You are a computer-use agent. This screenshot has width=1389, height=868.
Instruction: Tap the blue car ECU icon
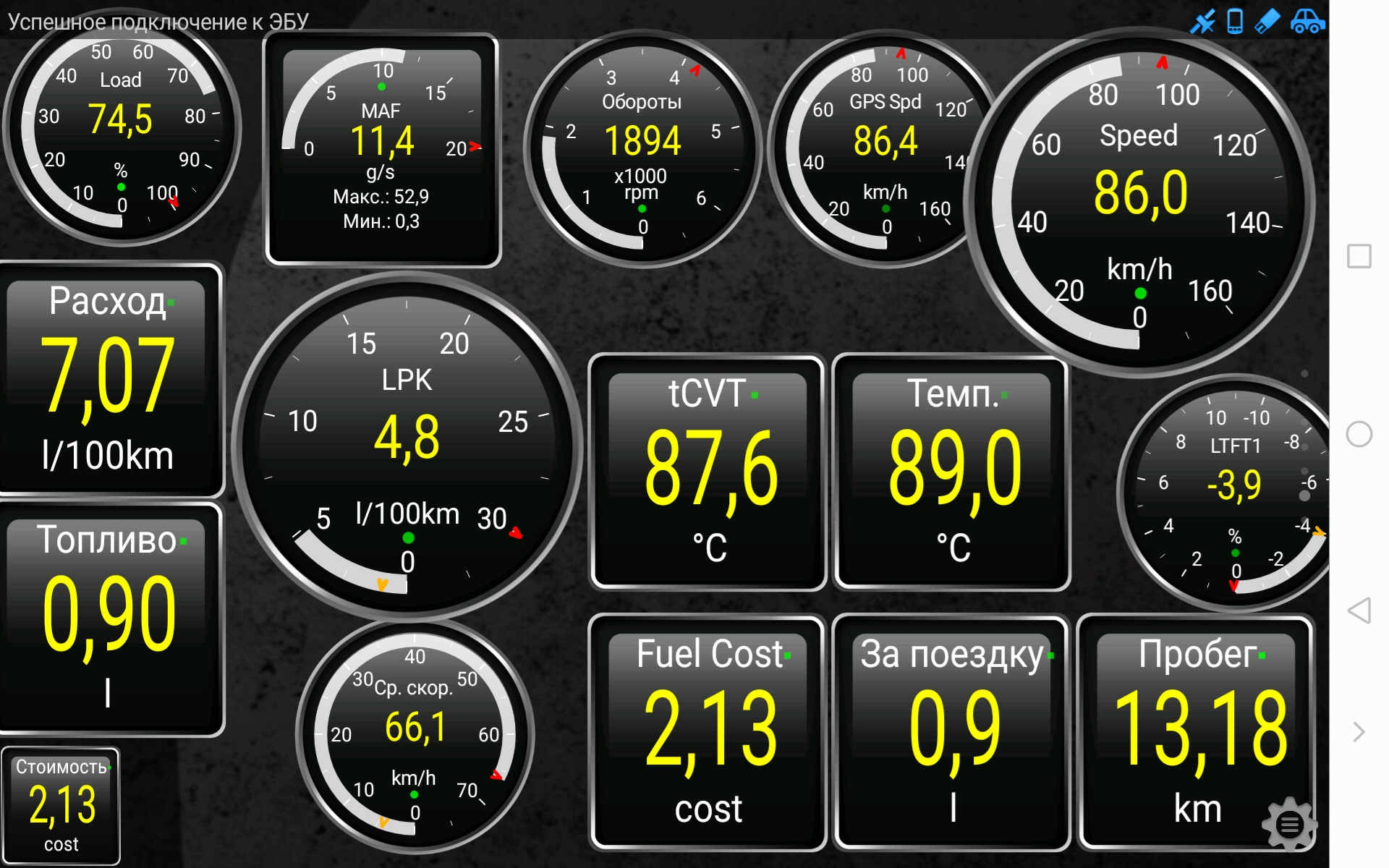click(1307, 21)
